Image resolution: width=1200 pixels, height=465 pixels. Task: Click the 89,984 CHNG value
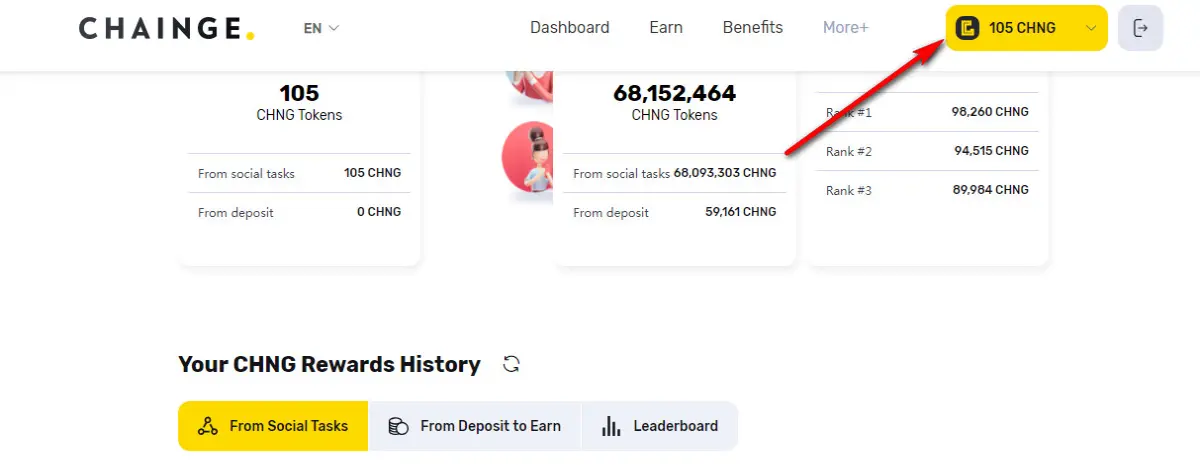coord(990,190)
